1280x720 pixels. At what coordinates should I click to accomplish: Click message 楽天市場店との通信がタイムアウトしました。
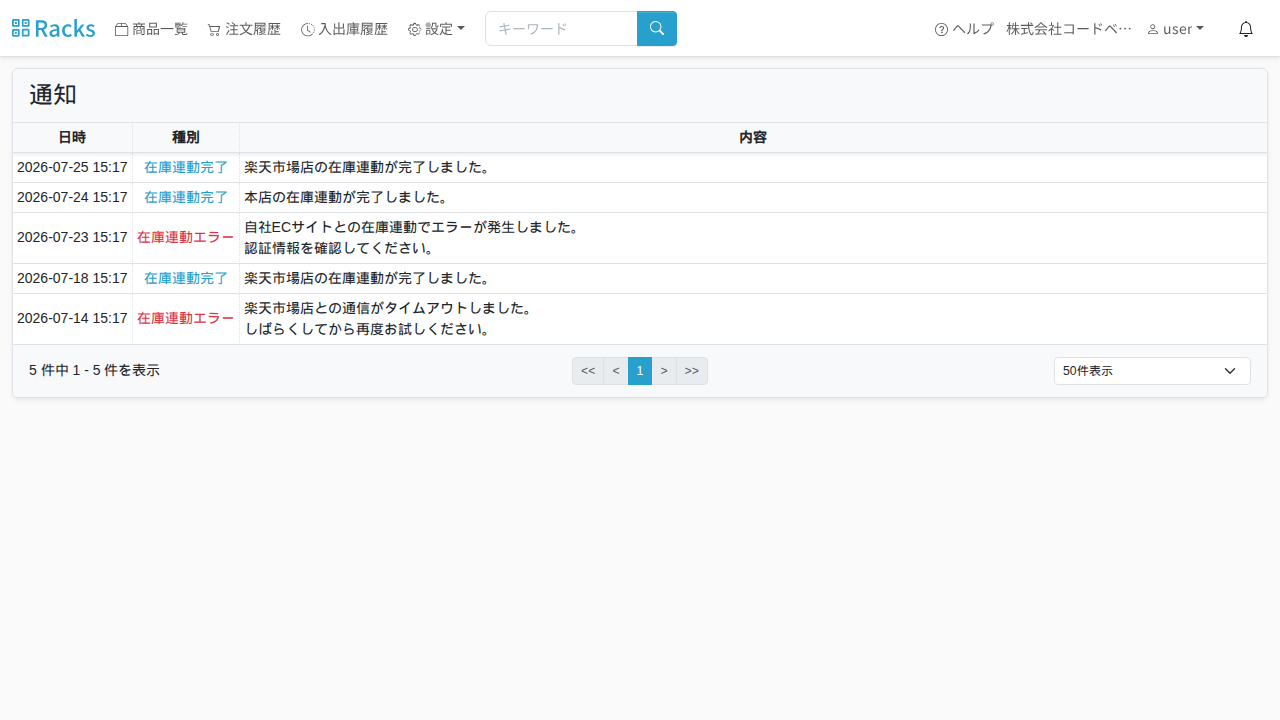click(388, 308)
